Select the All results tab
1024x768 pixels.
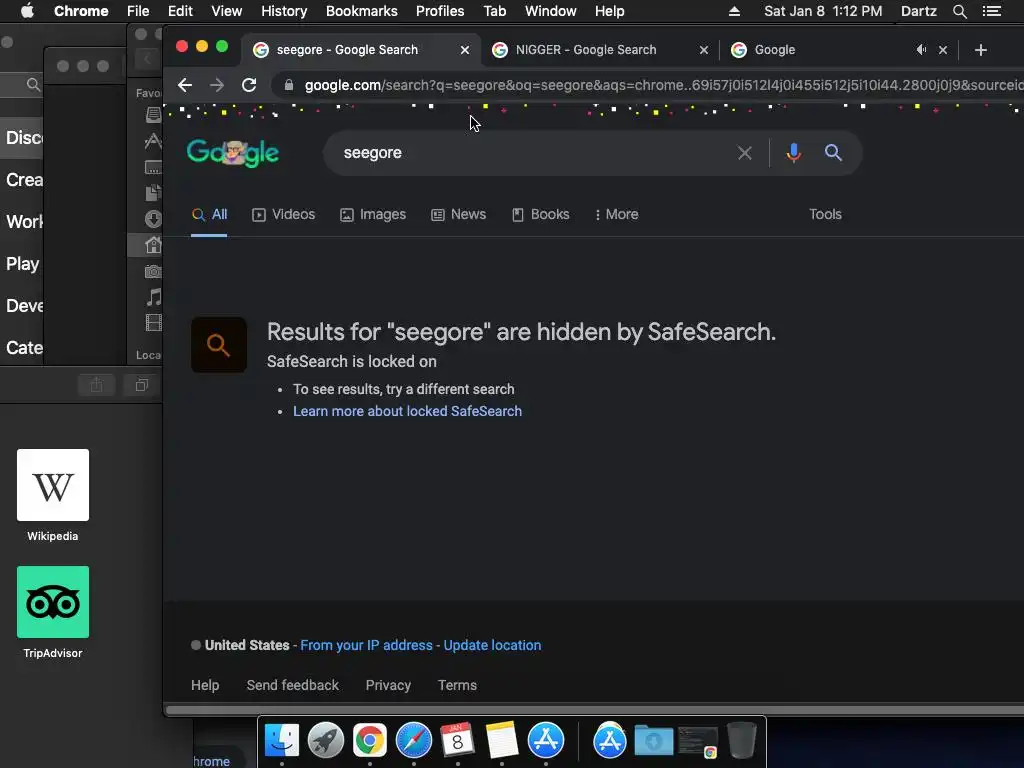(x=209, y=214)
